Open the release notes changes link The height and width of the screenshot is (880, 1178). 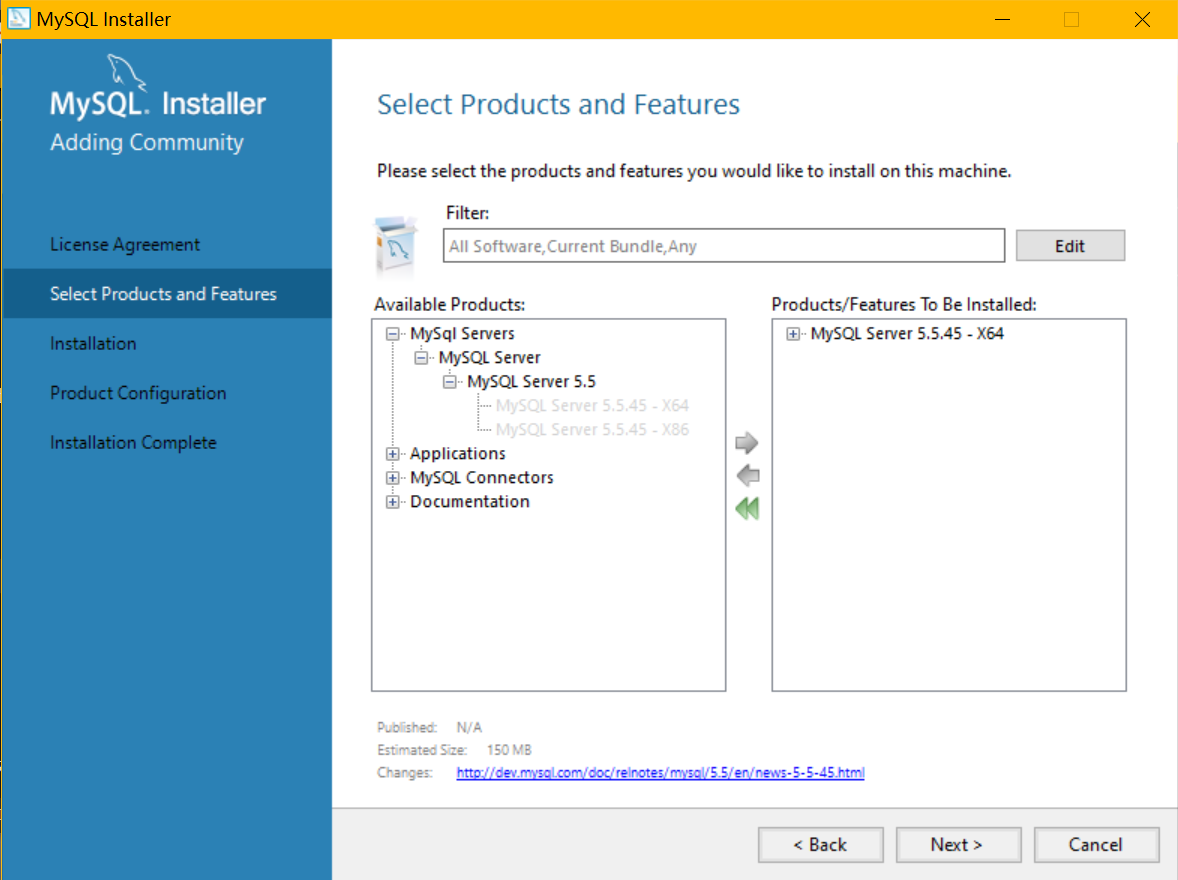pyautogui.click(x=660, y=773)
